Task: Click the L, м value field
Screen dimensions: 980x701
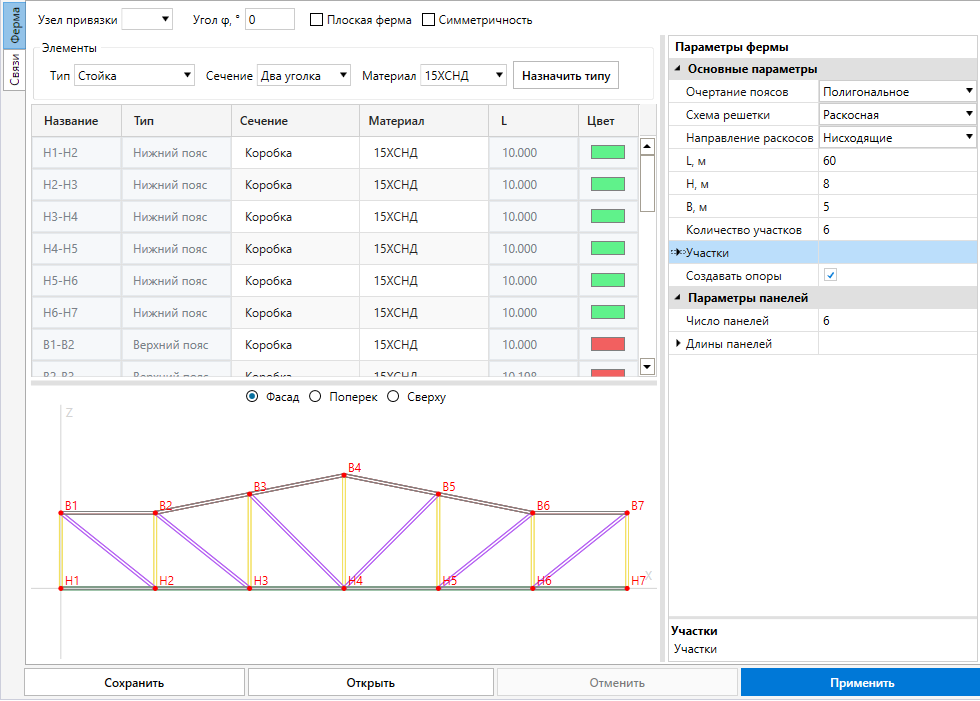Action: pos(898,161)
